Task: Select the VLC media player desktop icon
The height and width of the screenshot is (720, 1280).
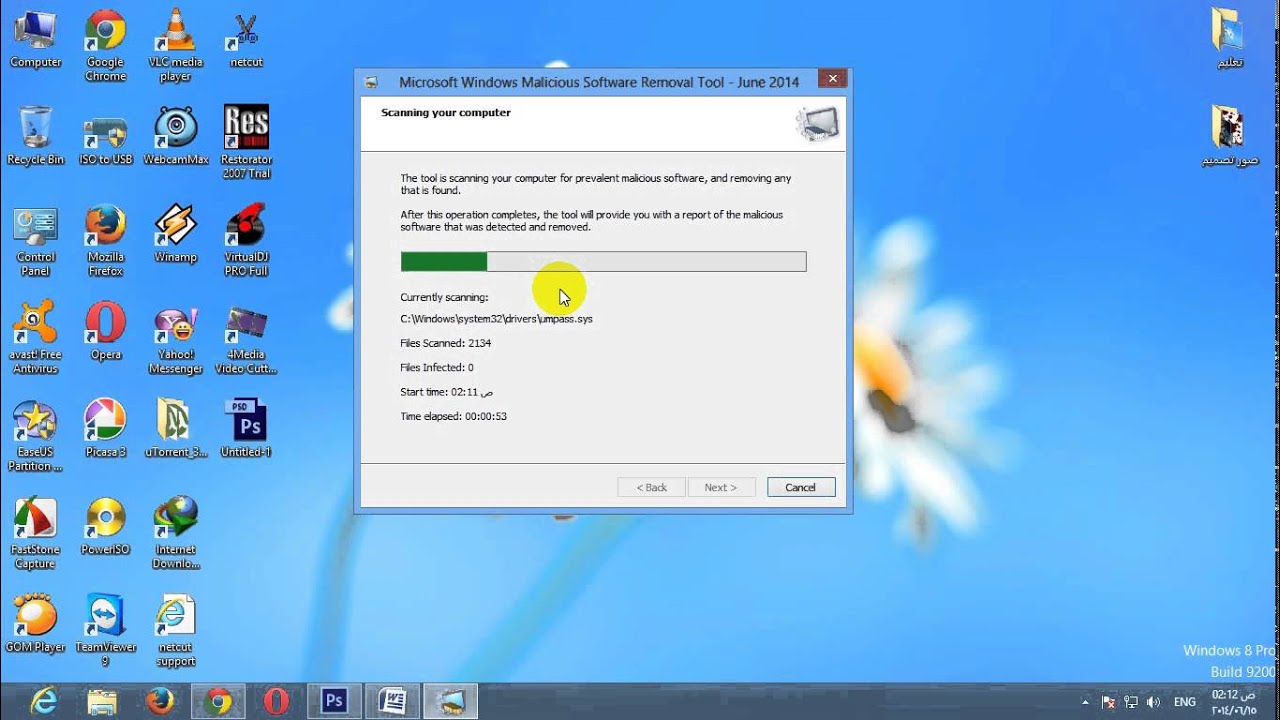Action: click(x=175, y=46)
